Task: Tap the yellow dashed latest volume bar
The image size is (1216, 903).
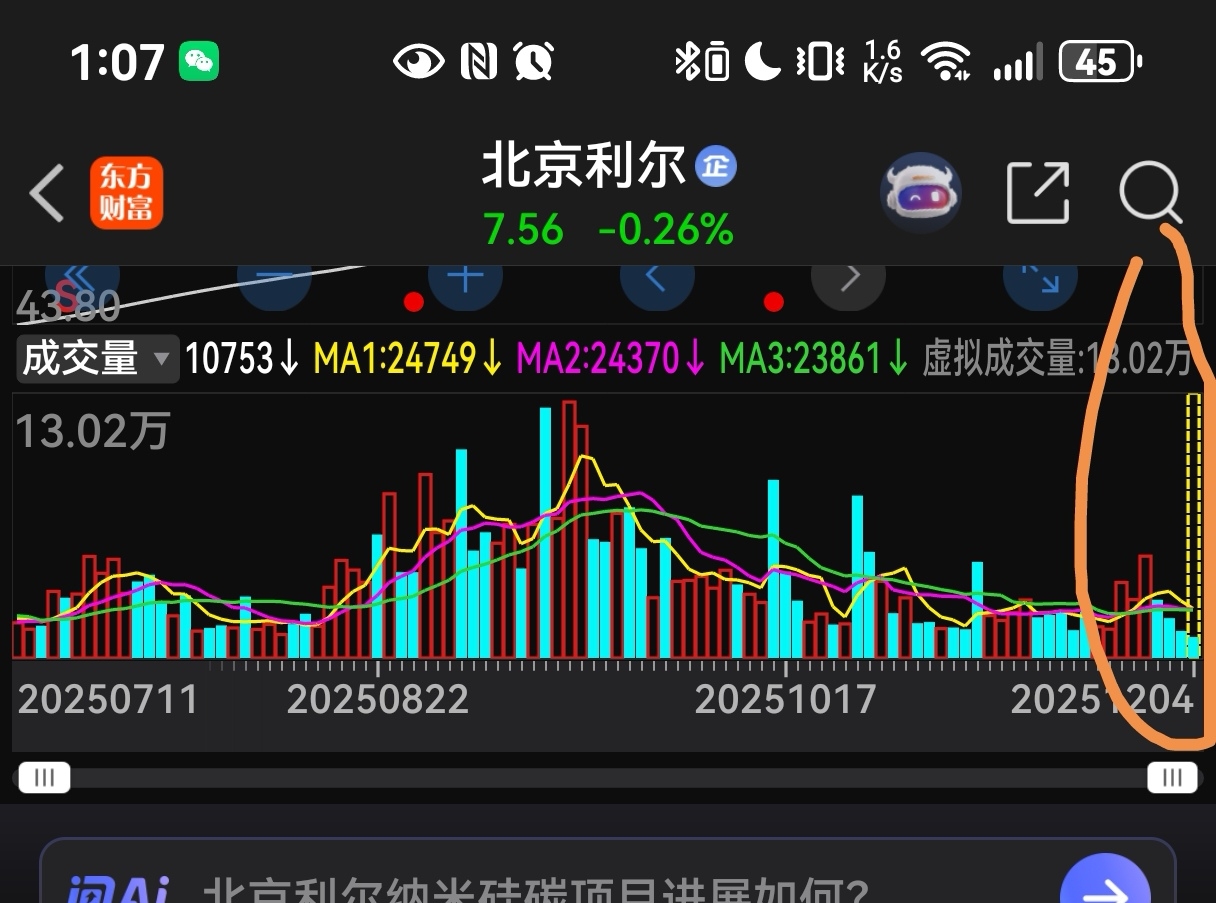Action: tap(1193, 525)
